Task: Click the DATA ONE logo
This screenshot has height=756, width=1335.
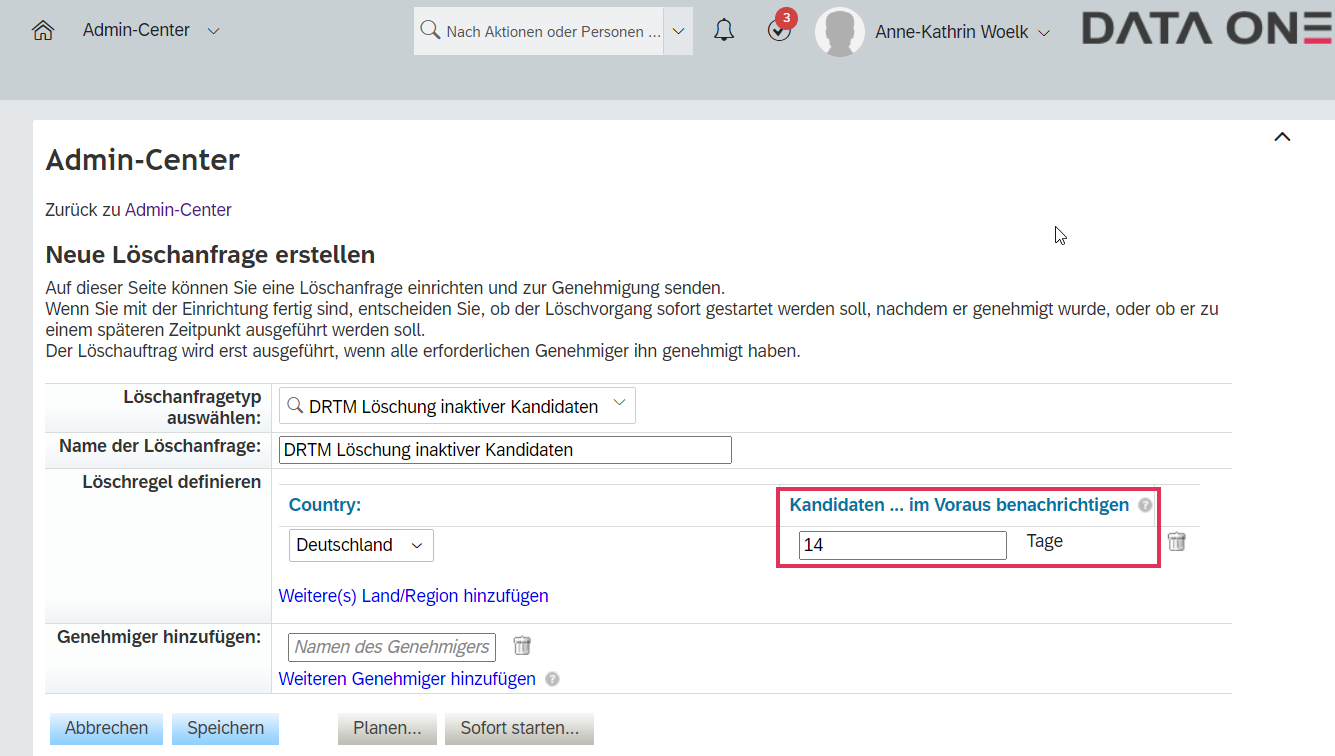Action: pyautogui.click(x=1207, y=29)
